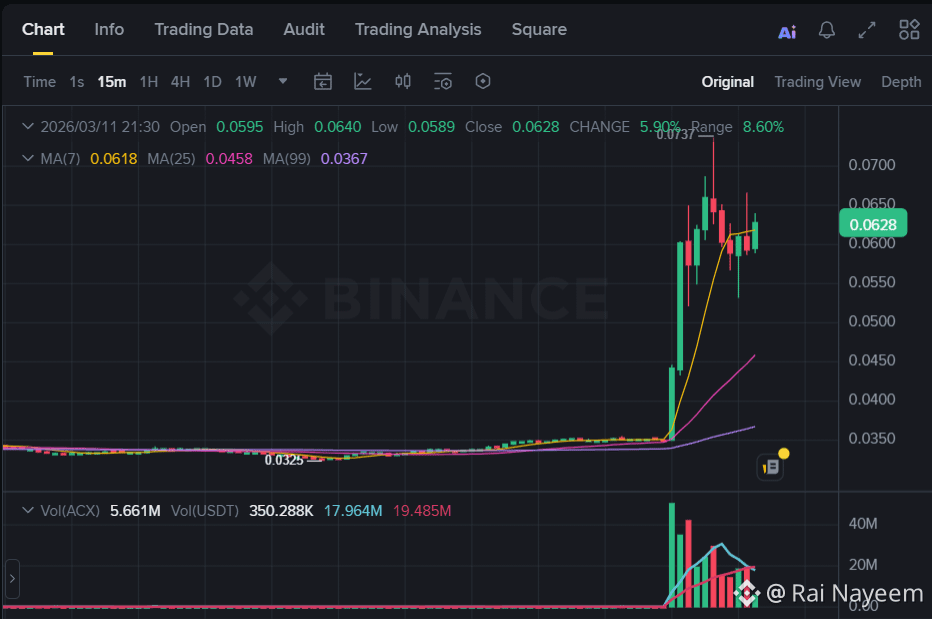Click the 0.0700 price axis label

pos(871,165)
